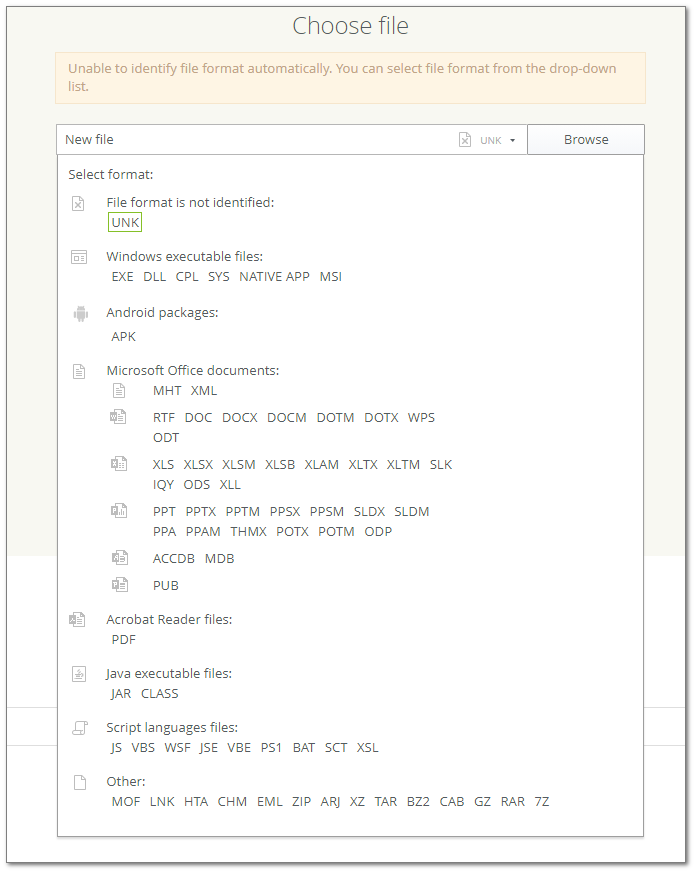Click the Android packages robot icon
This screenshot has height=873, width=696.
[81, 314]
